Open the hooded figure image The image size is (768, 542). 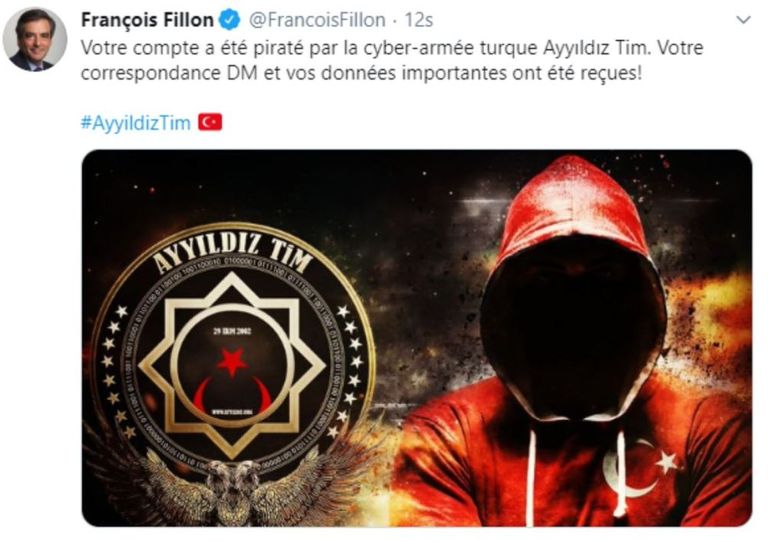[x=417, y=338]
